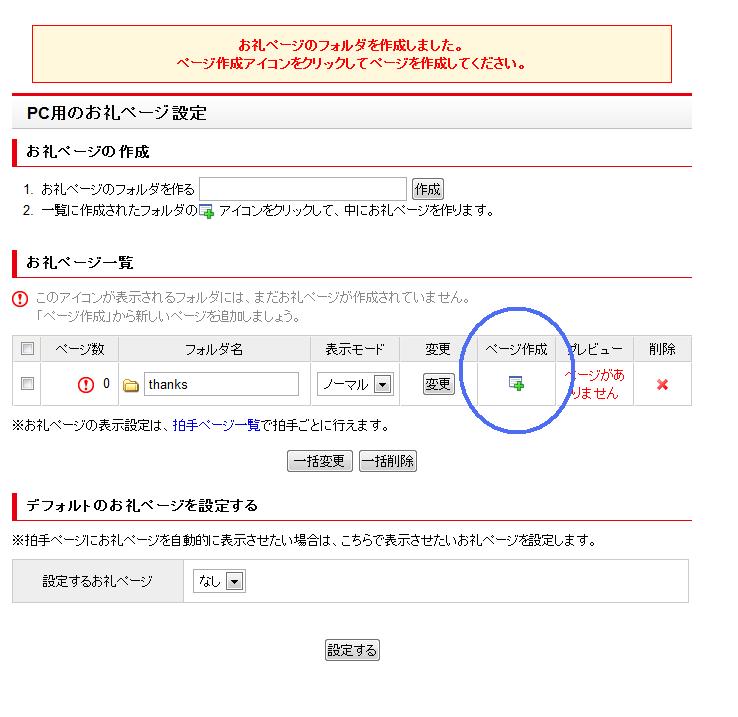This screenshot has width=738, height=717.
Task: Click the 変更 button in the thanks row
Action: (x=438, y=385)
